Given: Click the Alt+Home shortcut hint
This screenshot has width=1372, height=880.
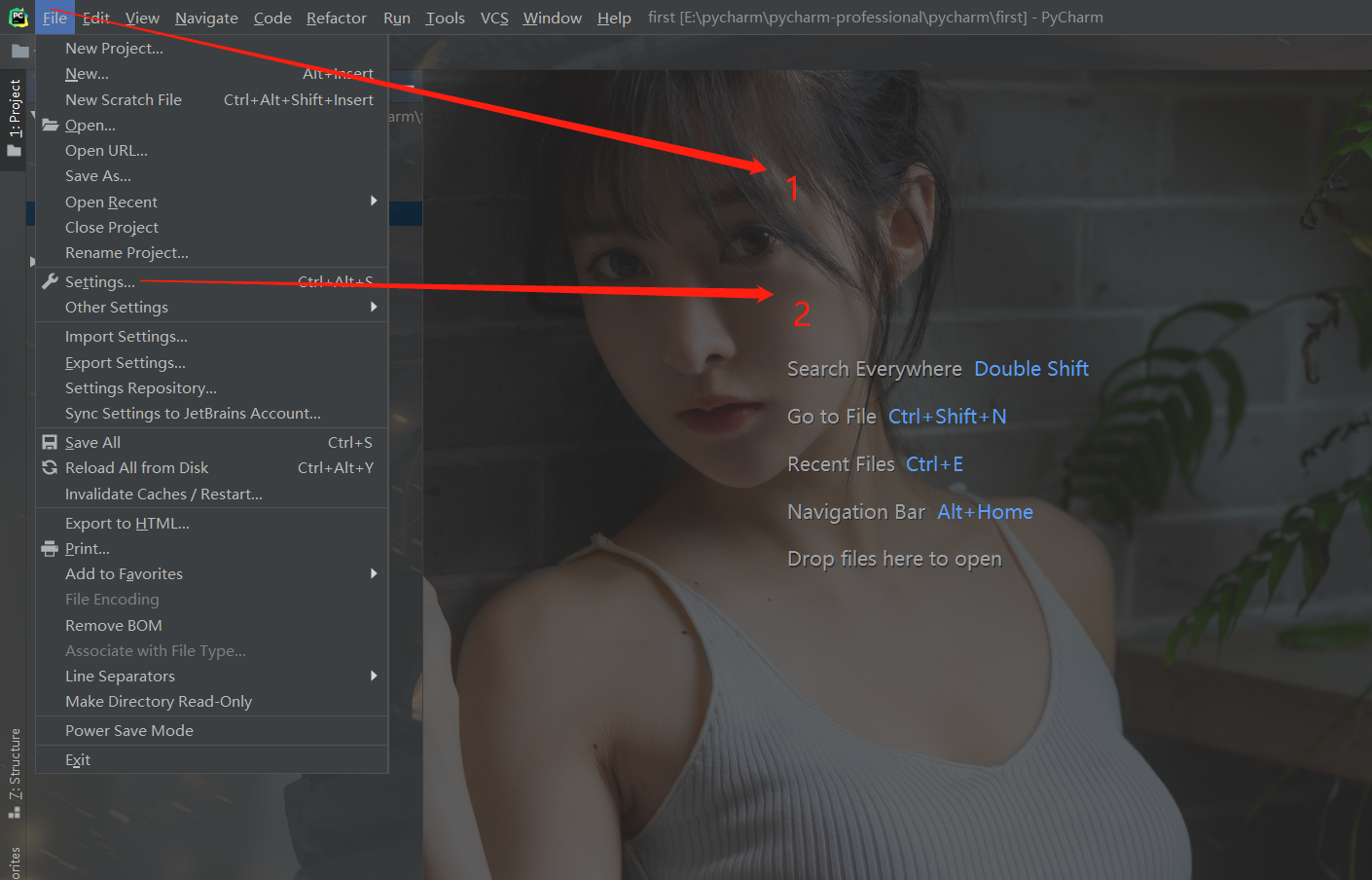Looking at the screenshot, I should click(x=985, y=512).
